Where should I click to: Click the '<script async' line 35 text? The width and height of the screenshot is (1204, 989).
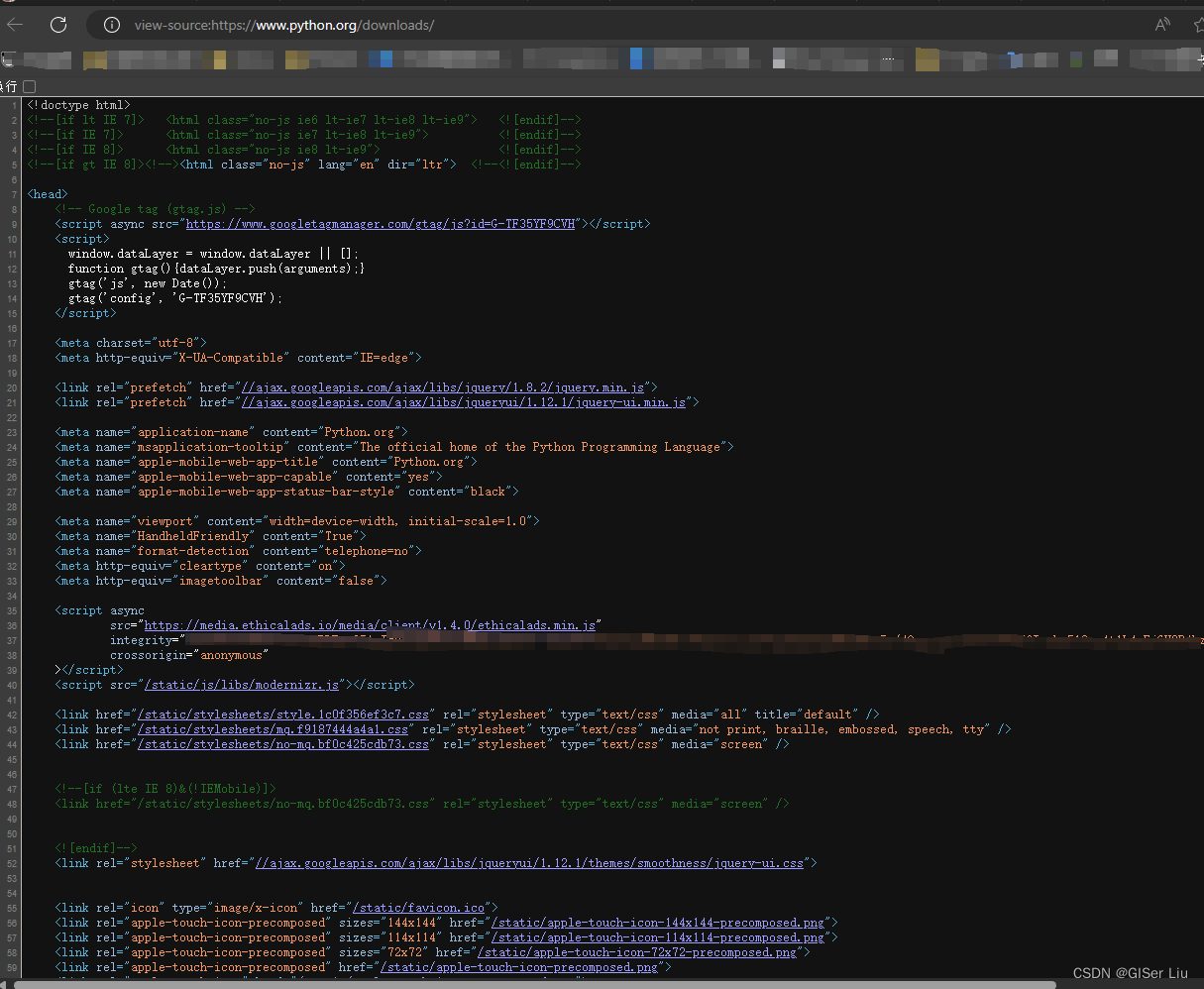pos(100,610)
